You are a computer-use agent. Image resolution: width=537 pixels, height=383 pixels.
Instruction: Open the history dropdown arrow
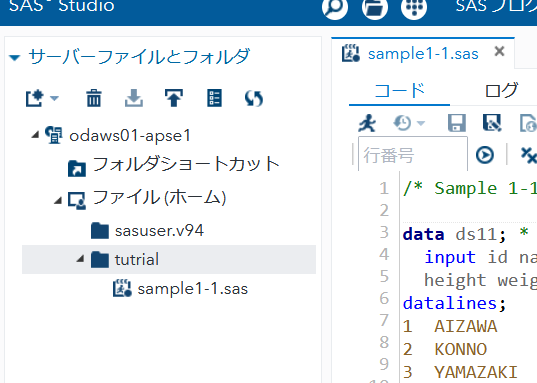coord(421,123)
